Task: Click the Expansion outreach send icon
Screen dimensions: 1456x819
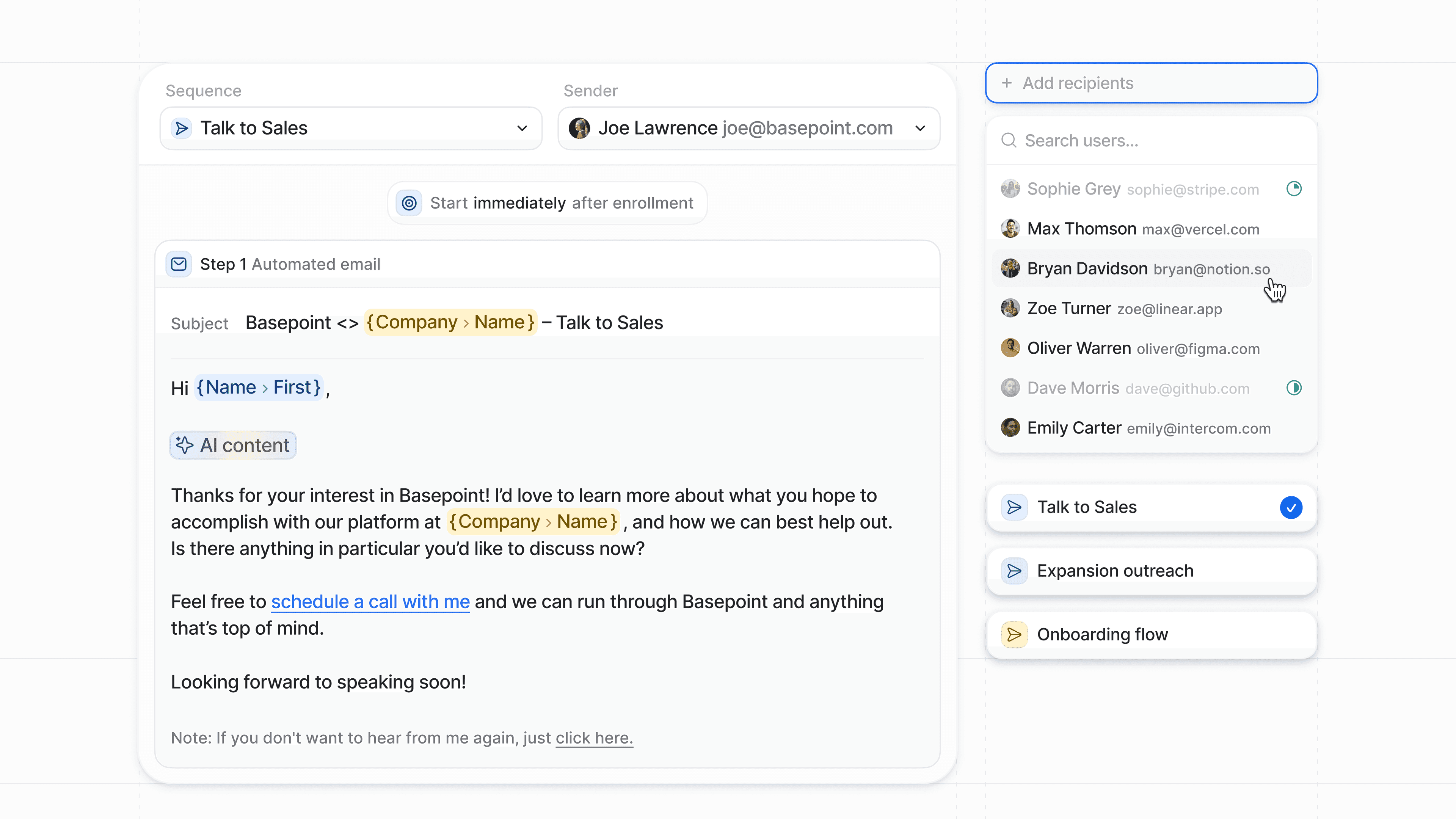Action: 1014,571
